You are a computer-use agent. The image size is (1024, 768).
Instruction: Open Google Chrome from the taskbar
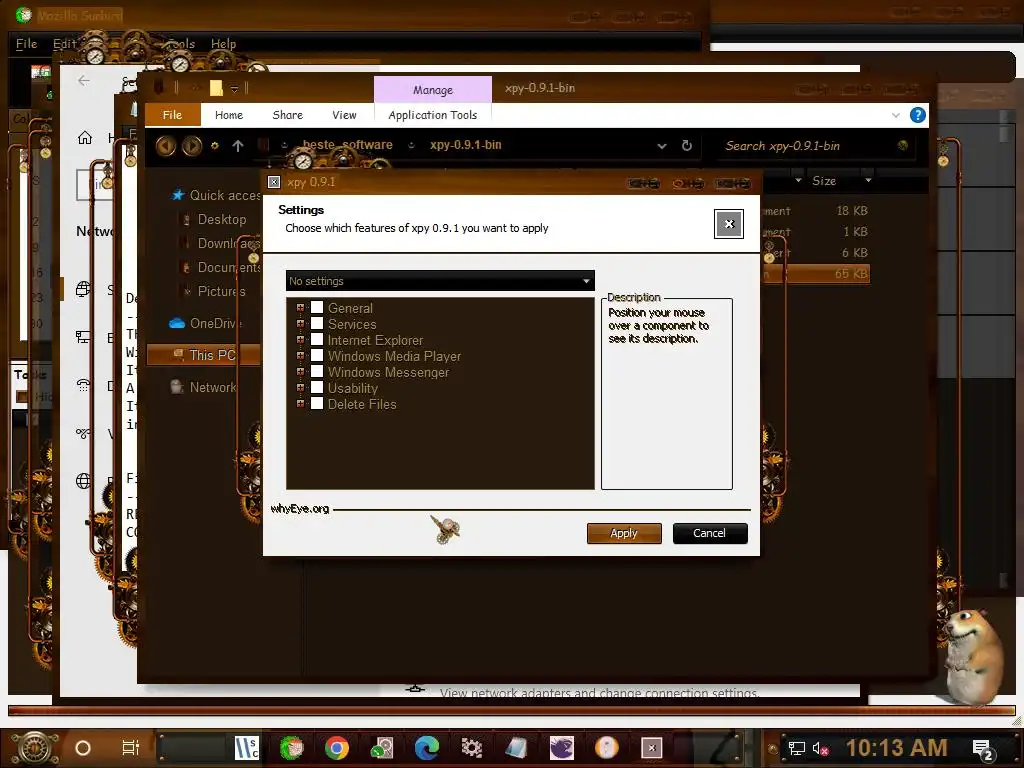tap(337, 748)
